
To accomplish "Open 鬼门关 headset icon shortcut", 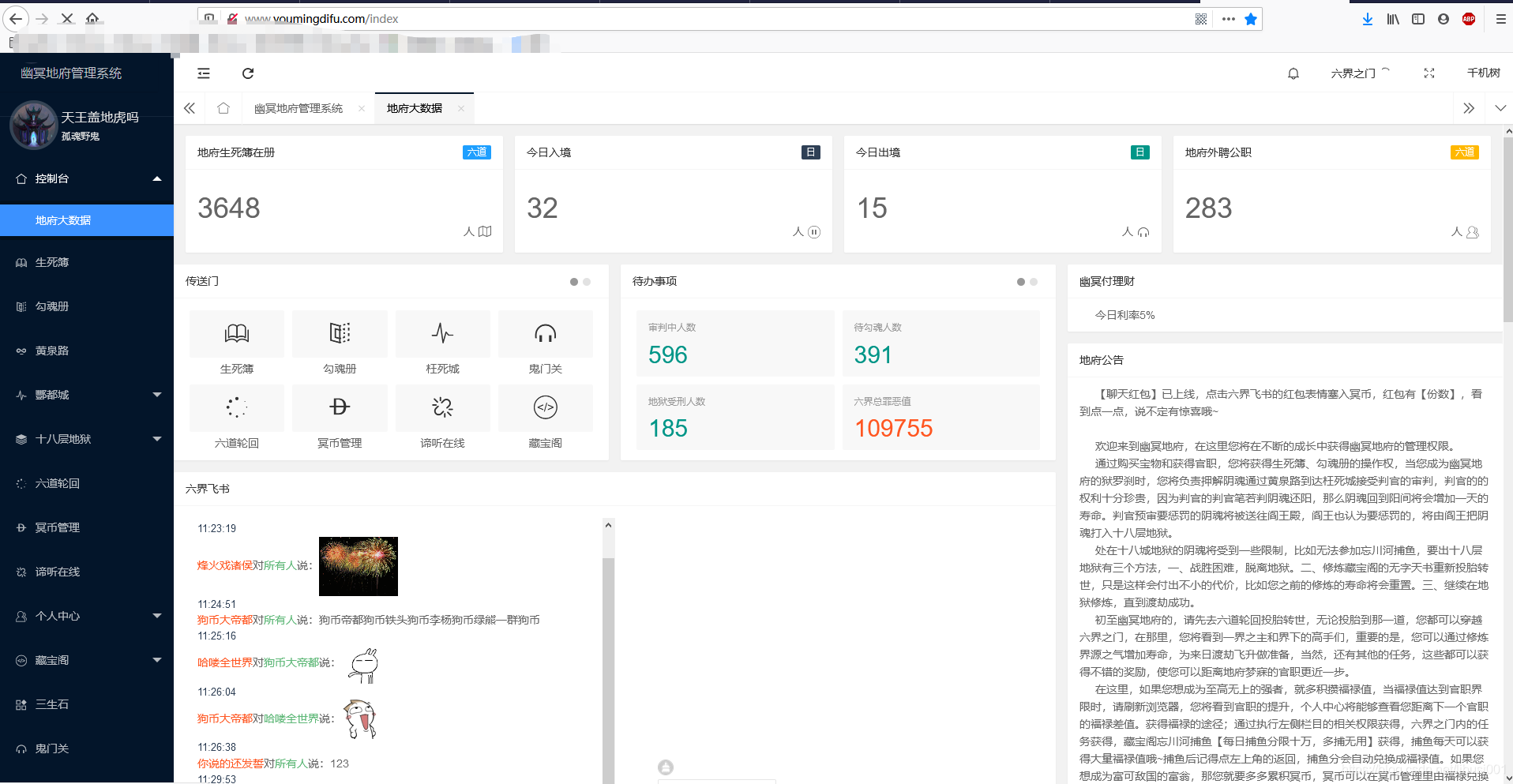I will (x=546, y=333).
